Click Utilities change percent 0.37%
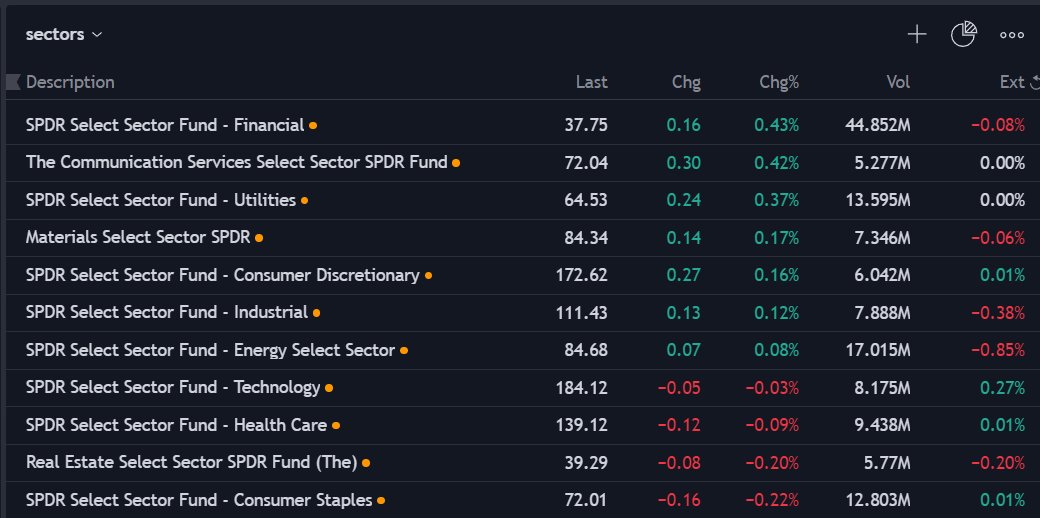The width and height of the screenshot is (1040, 518). (777, 200)
